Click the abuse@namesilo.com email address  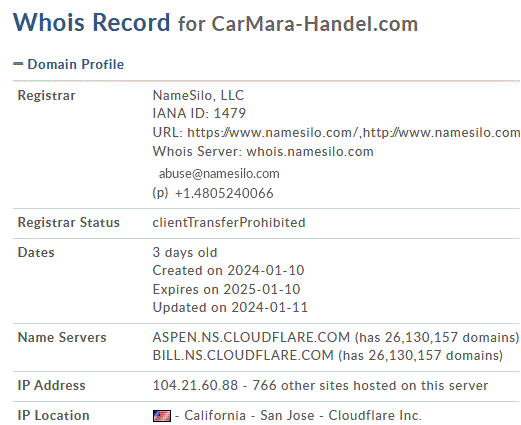(x=219, y=173)
